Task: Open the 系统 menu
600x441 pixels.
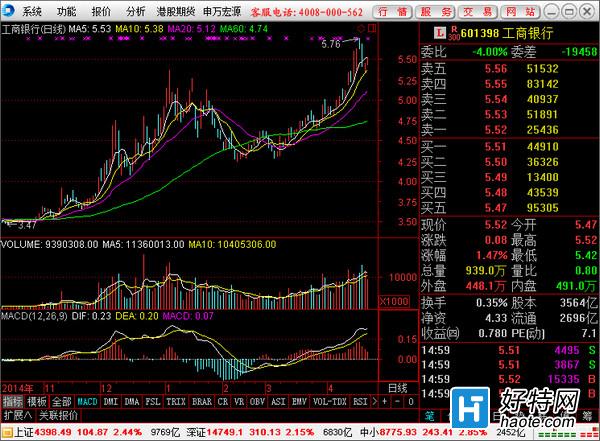Action: [32, 11]
